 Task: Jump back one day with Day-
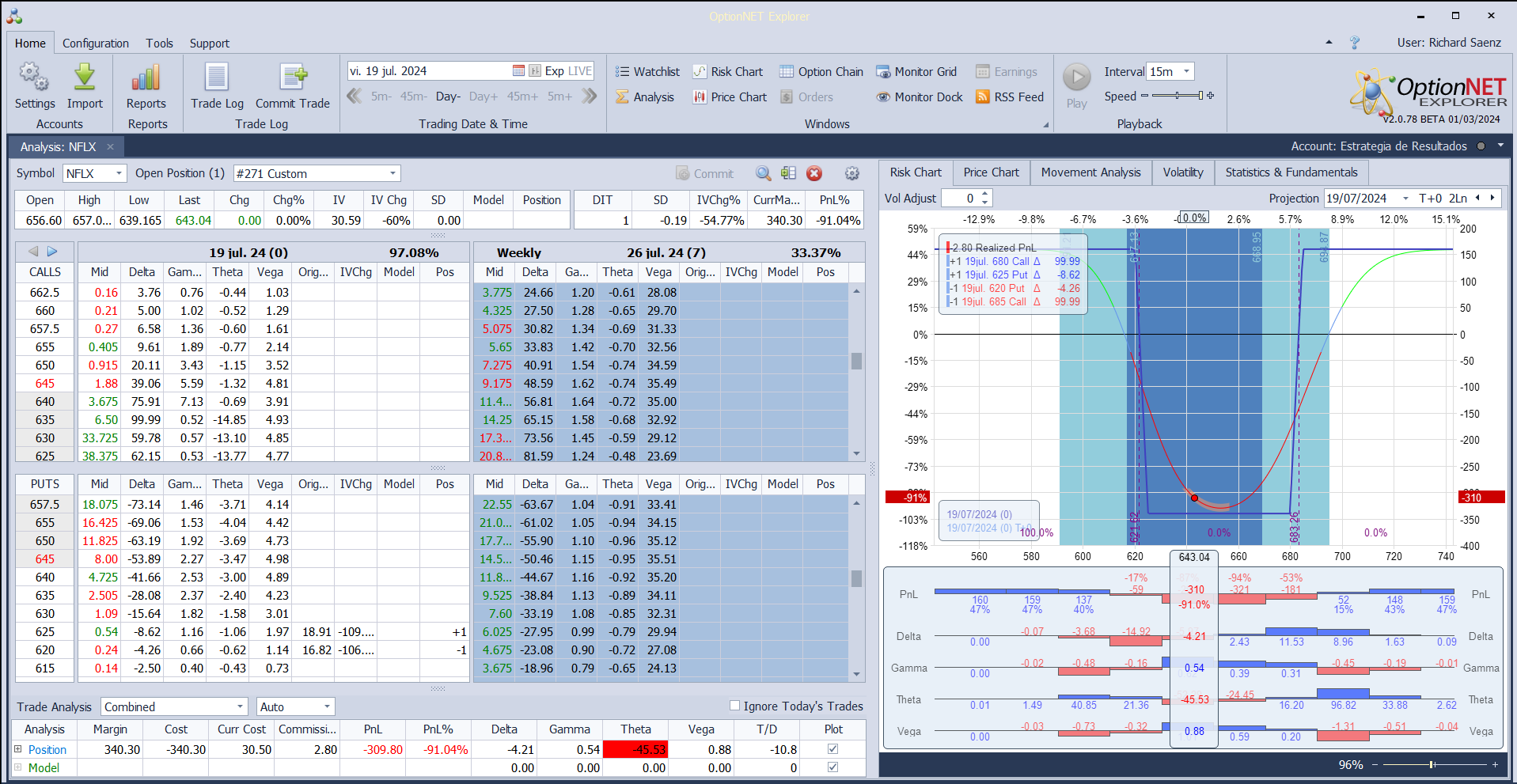(448, 97)
